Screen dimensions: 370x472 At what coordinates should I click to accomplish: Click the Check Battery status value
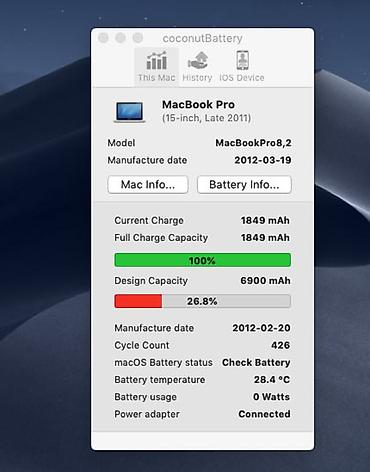pos(256,363)
